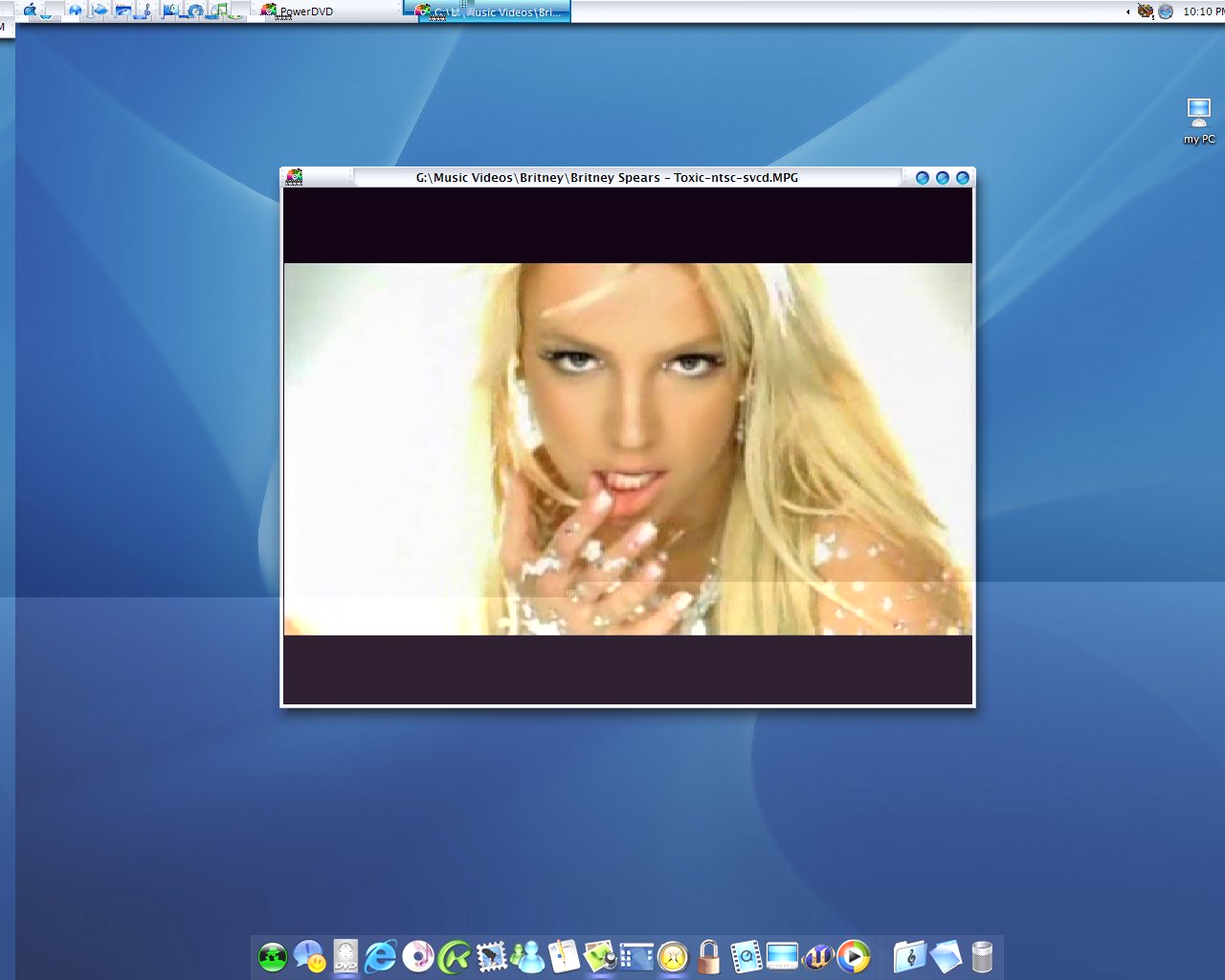
Task: Open the green Xbox-style dock icon
Action: (273, 956)
